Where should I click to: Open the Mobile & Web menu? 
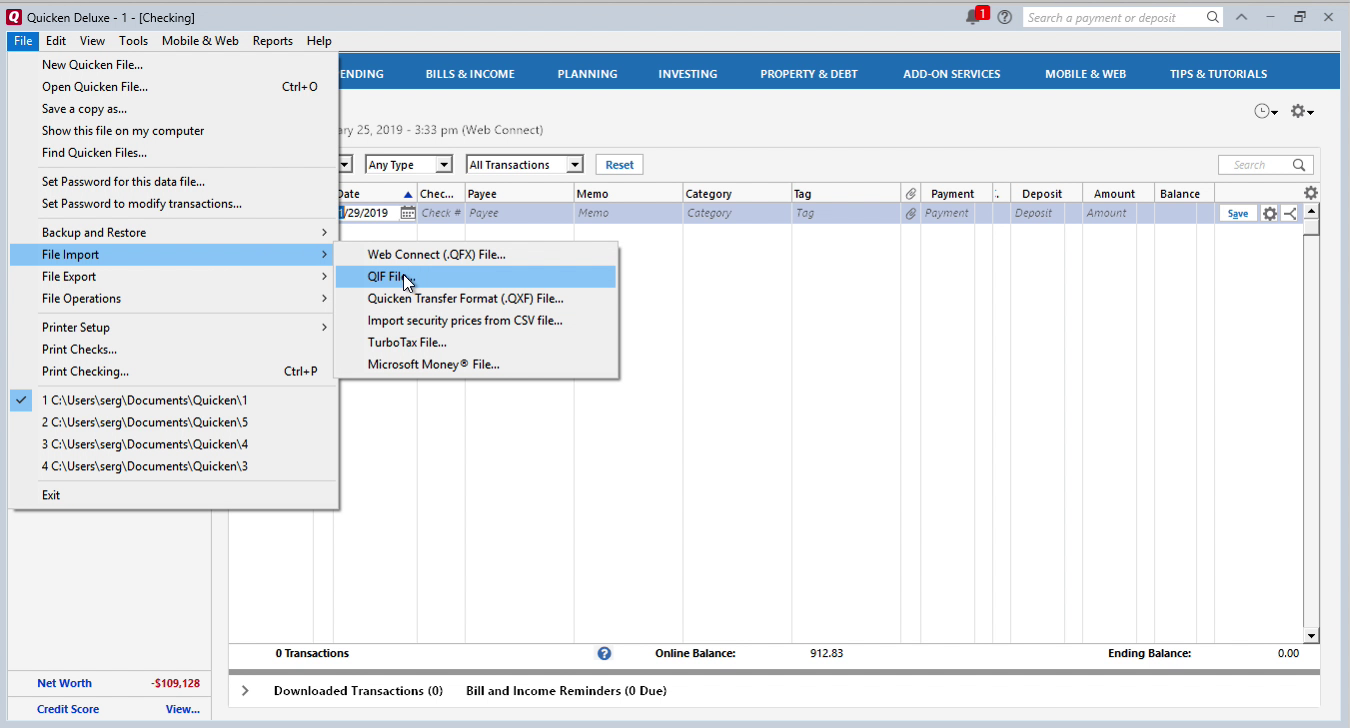(x=200, y=41)
